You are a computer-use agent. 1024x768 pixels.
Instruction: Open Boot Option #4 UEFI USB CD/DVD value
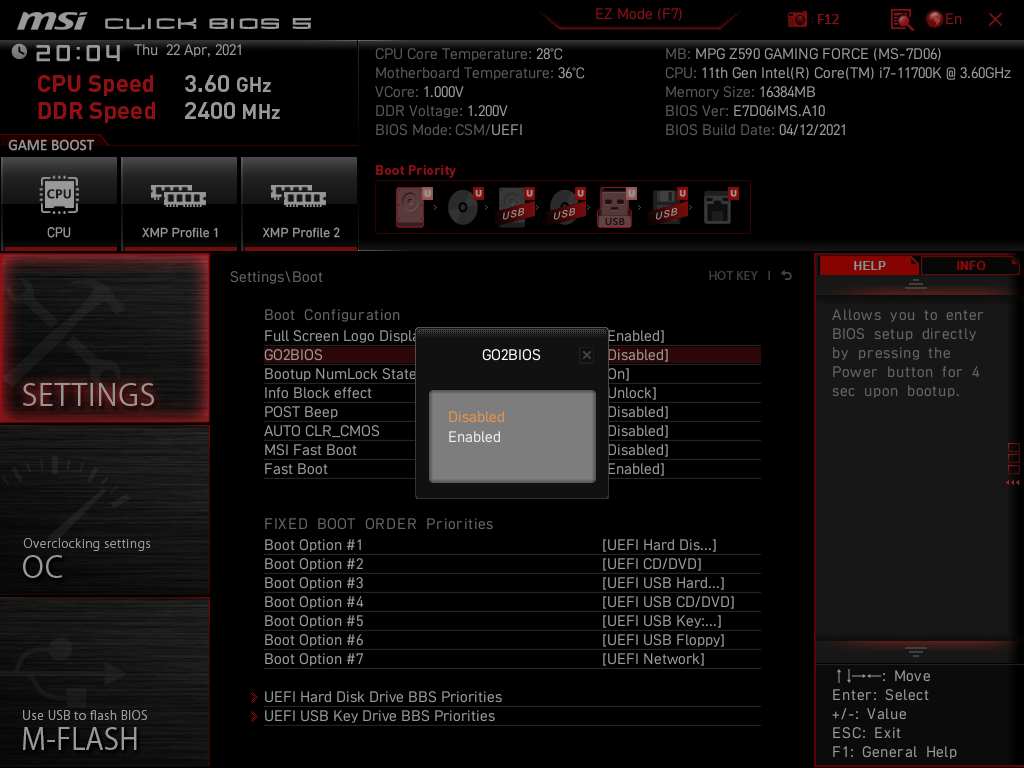668,601
